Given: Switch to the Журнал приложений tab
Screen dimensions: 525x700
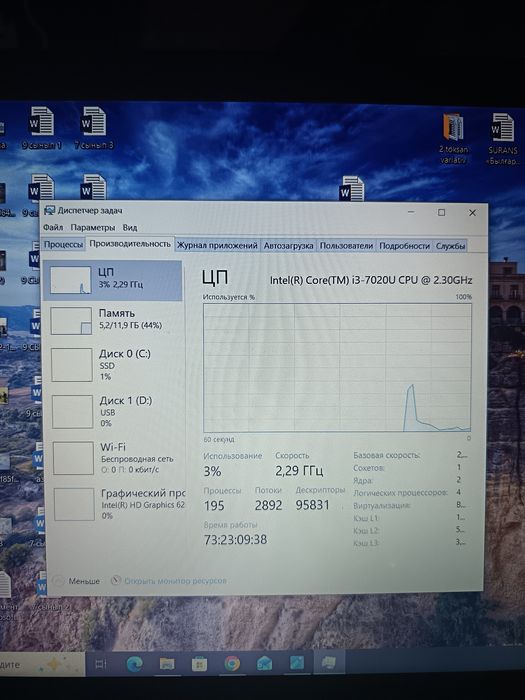Looking at the screenshot, I should point(217,245).
